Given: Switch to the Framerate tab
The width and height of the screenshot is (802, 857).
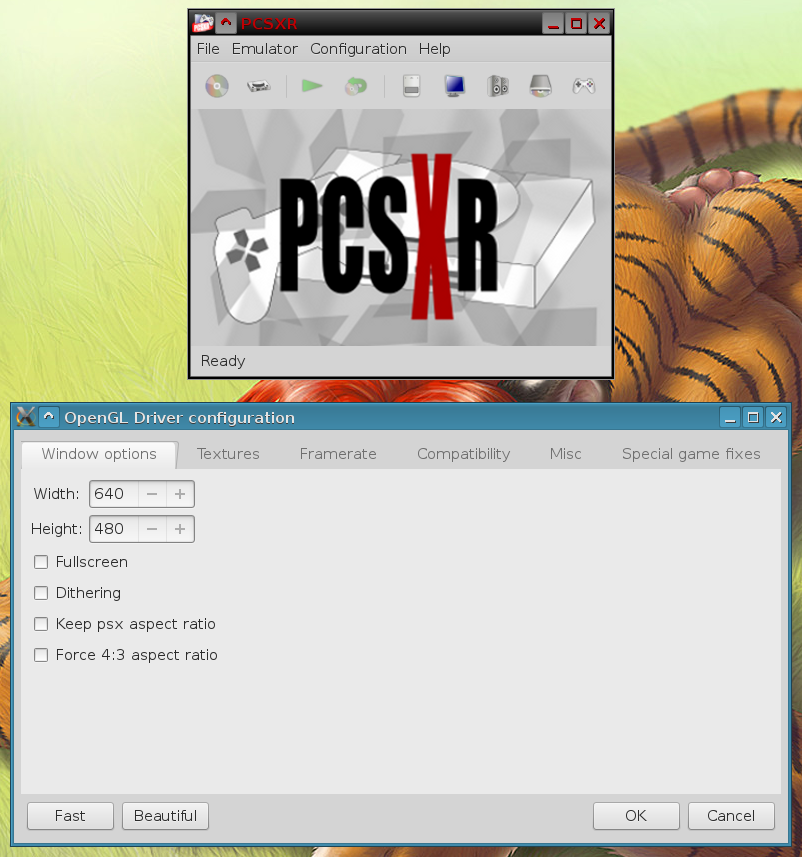Looking at the screenshot, I should click(x=338, y=454).
